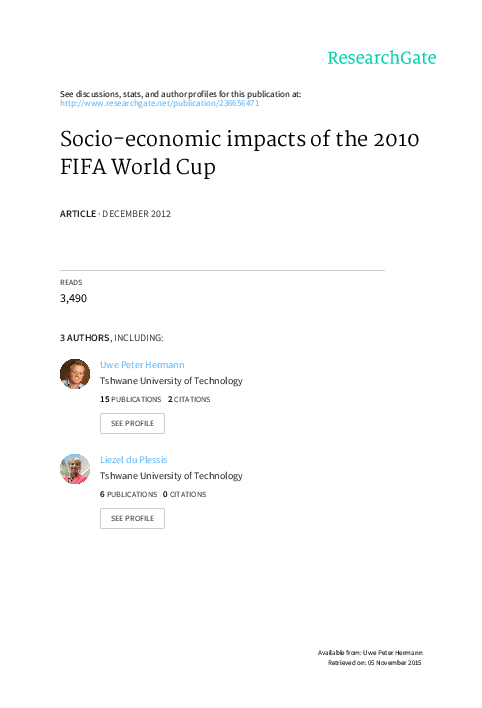The width and height of the screenshot is (482, 708).
Task: Click Available from Uwe Peter Hermann text
Action: pos(370,652)
